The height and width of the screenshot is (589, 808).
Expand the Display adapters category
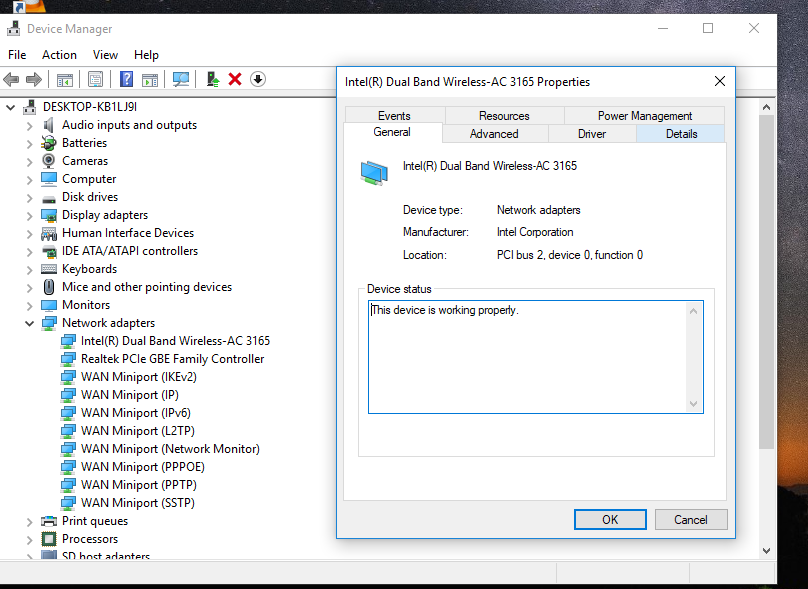pos(30,215)
